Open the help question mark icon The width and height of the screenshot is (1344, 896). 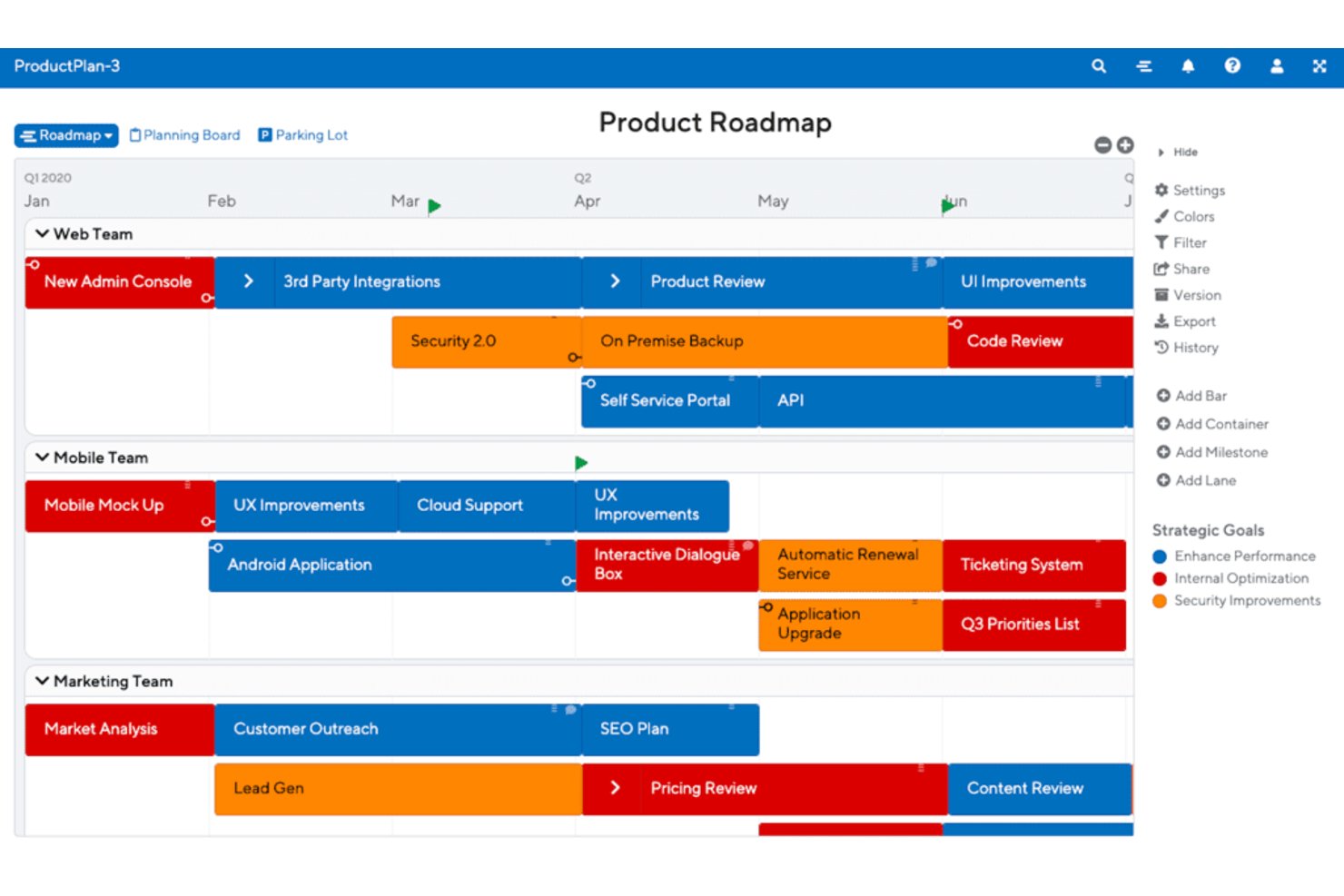[1232, 65]
